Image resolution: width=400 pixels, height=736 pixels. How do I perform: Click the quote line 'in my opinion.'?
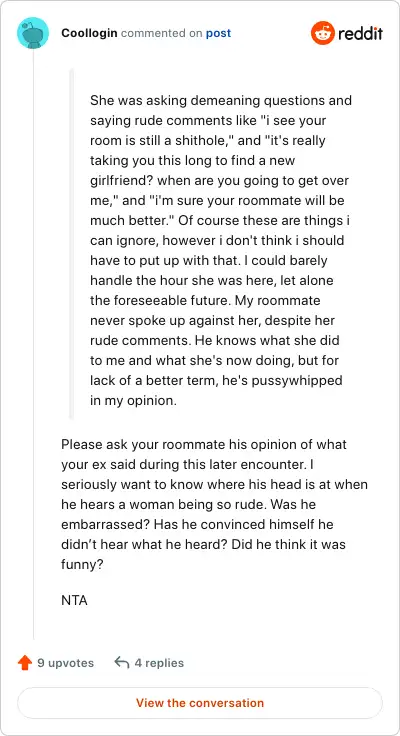133,401
